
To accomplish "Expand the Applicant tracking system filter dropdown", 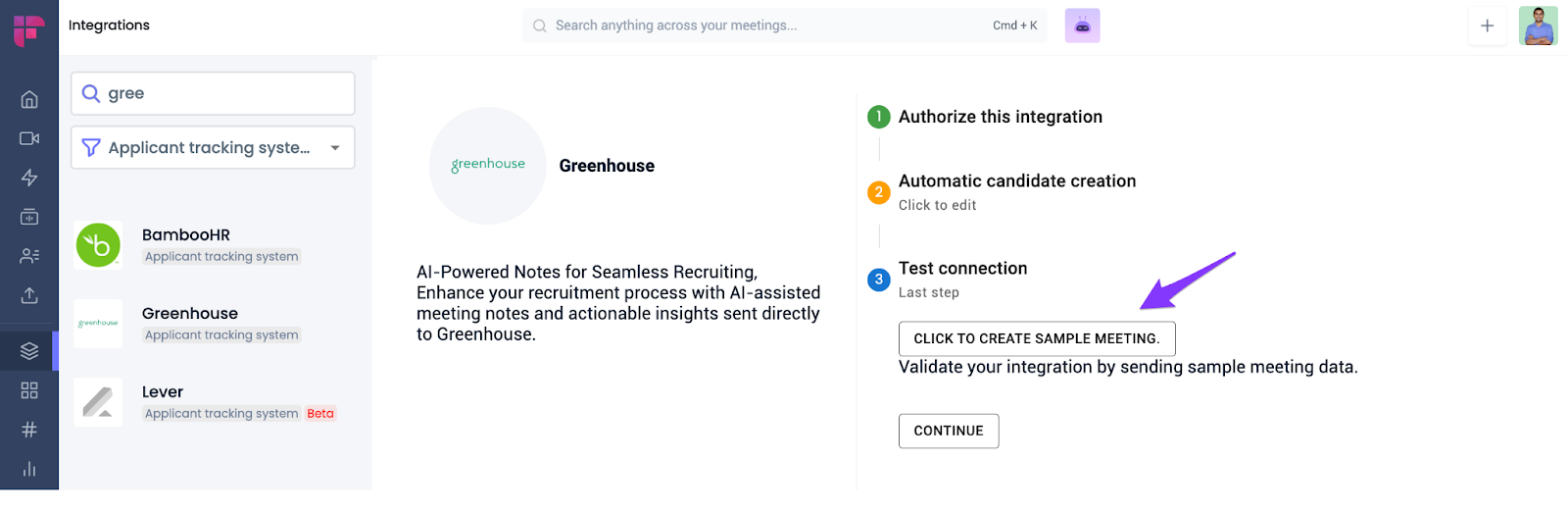I will pos(213,147).
